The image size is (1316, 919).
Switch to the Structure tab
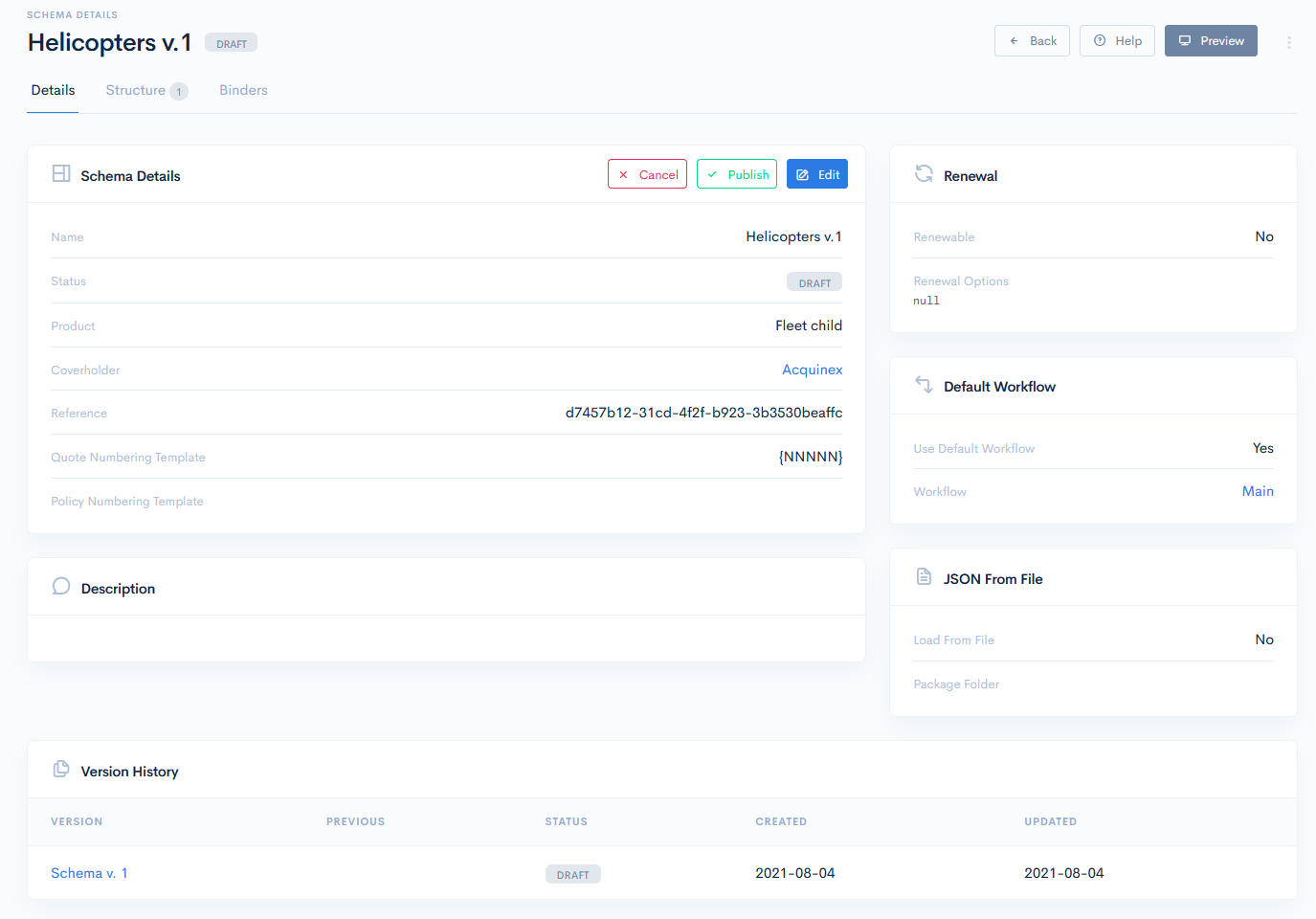pyautogui.click(x=136, y=90)
